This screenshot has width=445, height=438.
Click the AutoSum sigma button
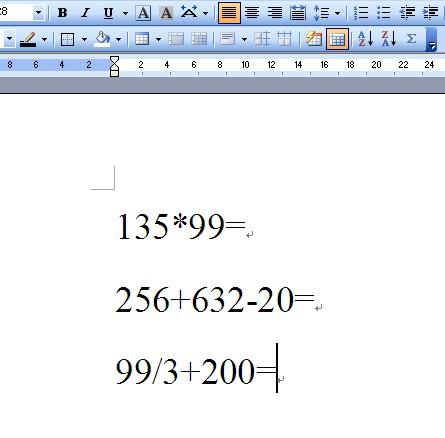point(412,39)
